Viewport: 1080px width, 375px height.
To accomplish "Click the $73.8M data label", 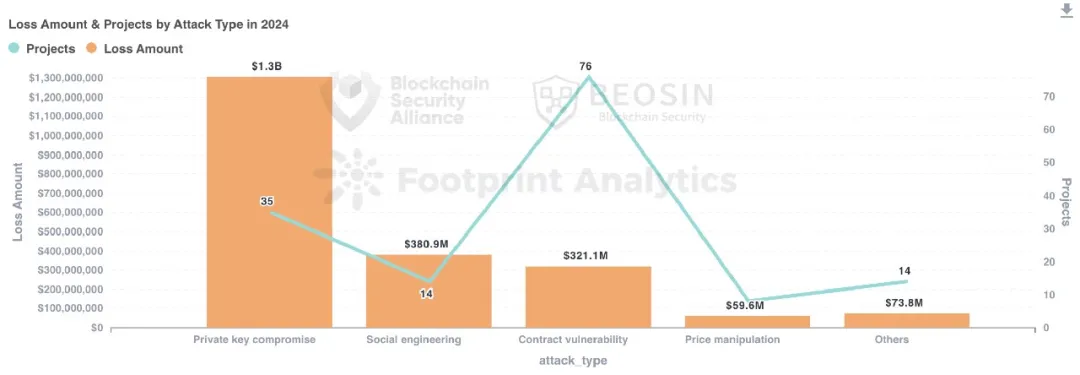I will [x=902, y=303].
